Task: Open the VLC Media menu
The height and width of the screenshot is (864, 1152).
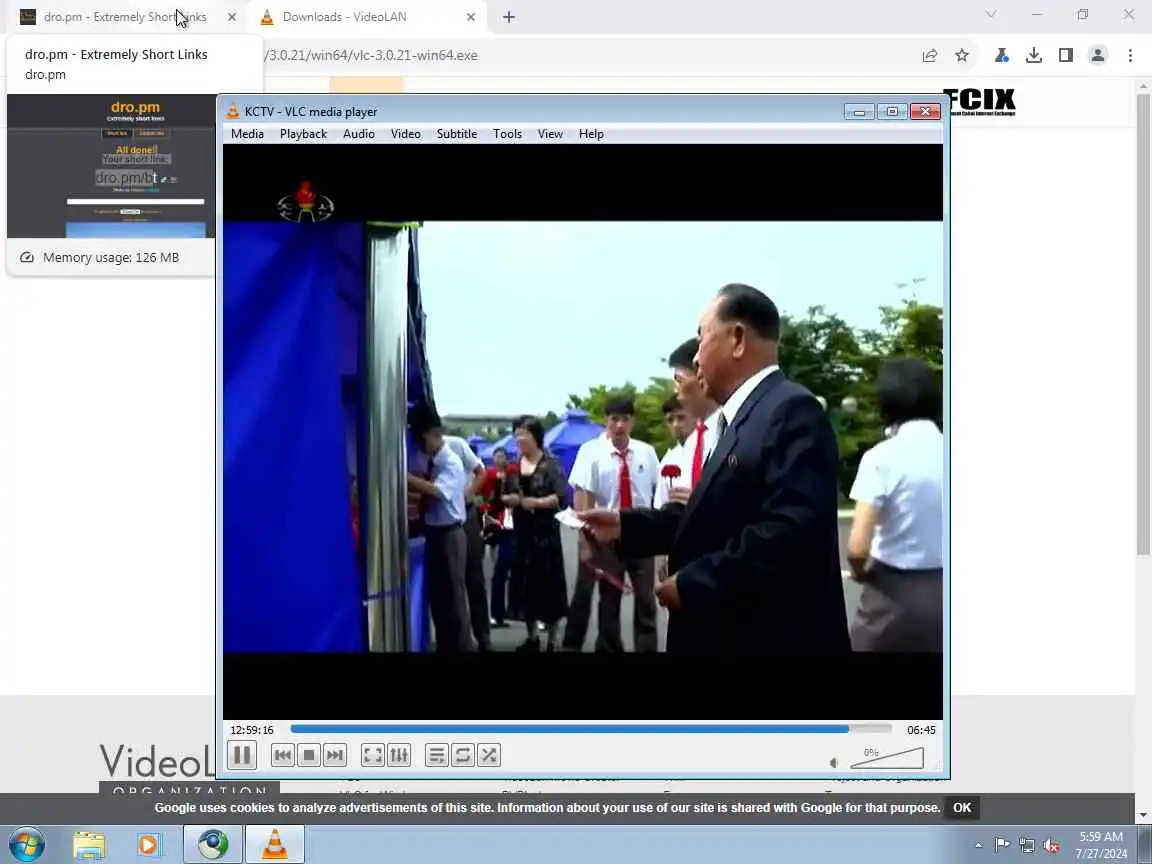Action: 248,134
